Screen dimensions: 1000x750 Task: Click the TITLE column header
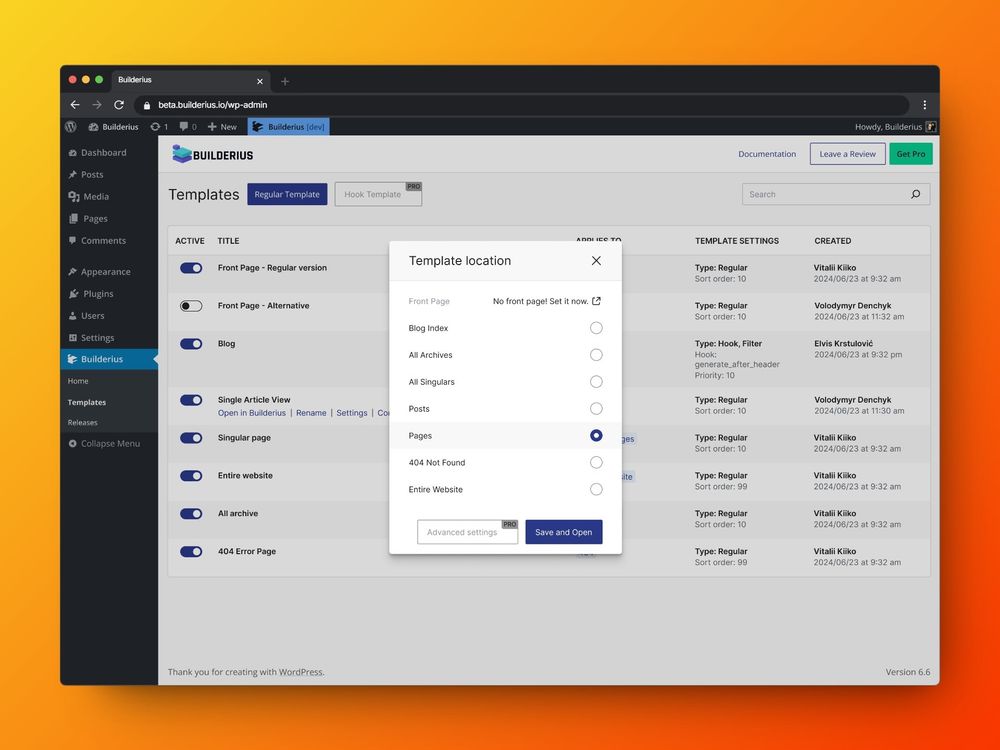click(x=228, y=240)
